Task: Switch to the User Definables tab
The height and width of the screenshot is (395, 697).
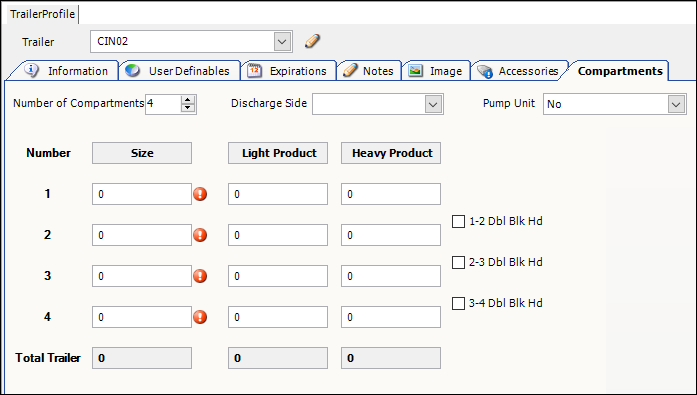Action: (x=180, y=71)
